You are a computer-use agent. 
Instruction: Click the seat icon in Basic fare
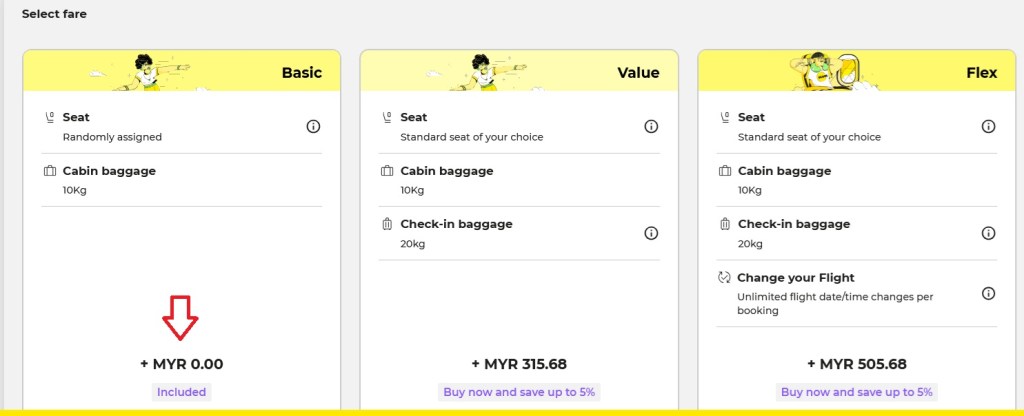point(50,118)
